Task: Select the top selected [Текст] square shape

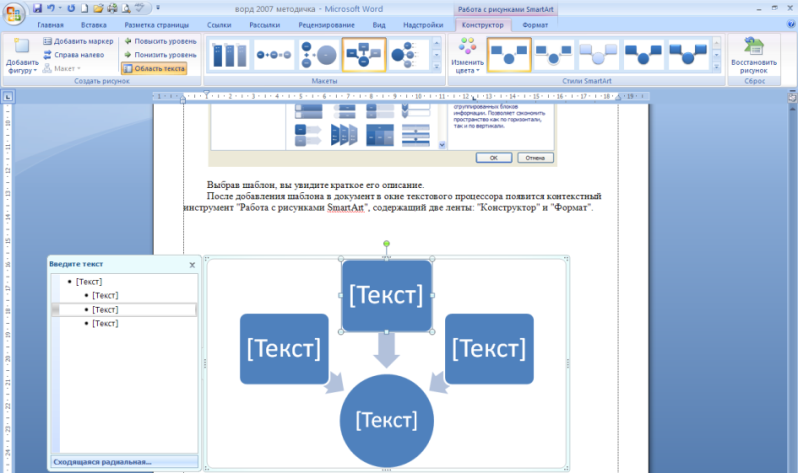Action: [x=387, y=295]
